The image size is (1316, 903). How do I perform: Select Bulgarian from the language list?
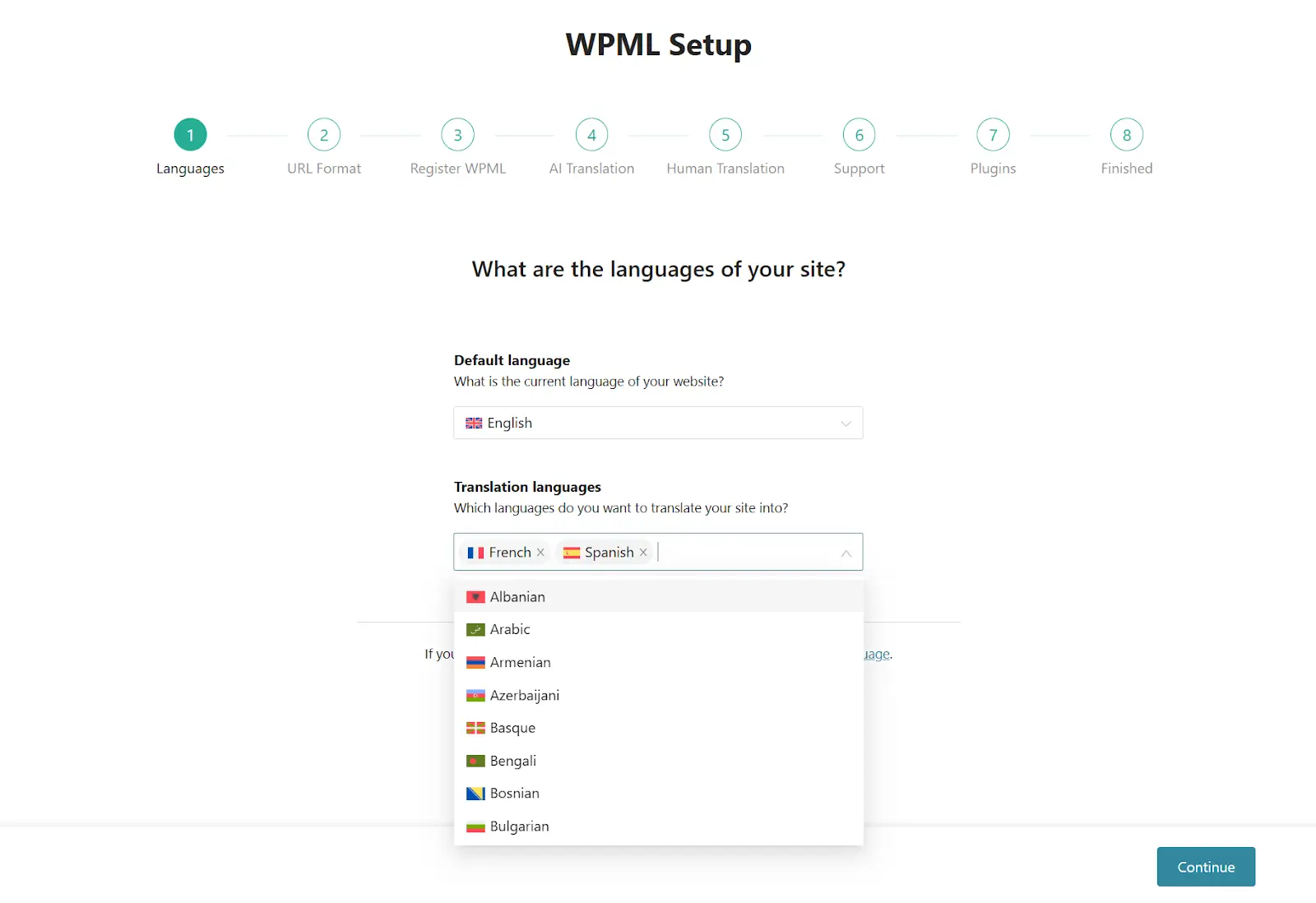coord(519,826)
